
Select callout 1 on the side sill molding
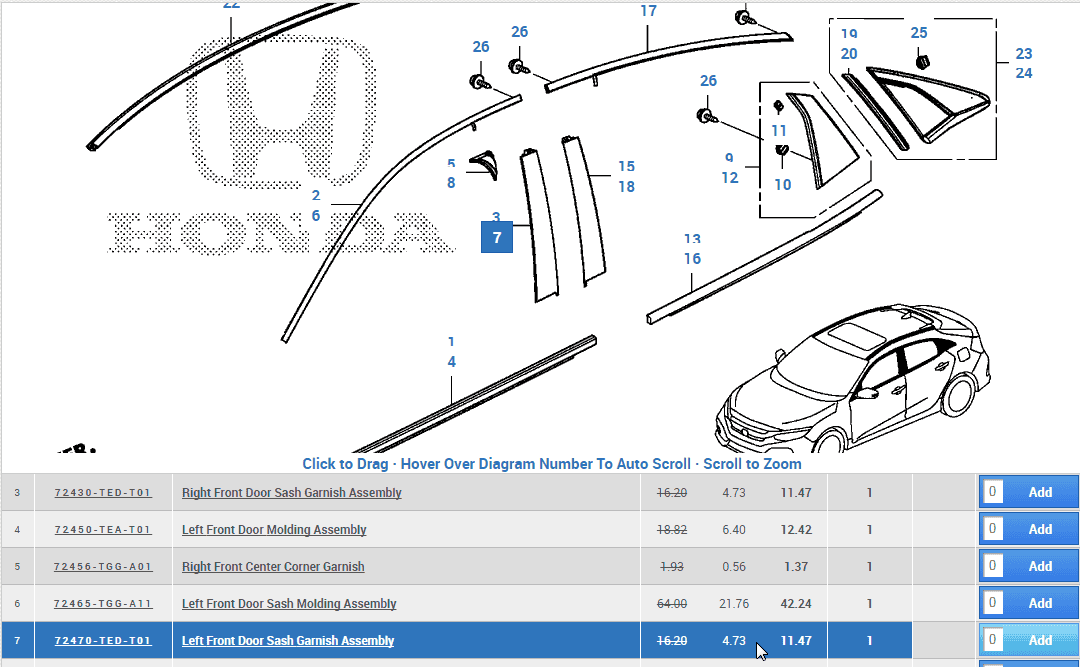coord(452,343)
